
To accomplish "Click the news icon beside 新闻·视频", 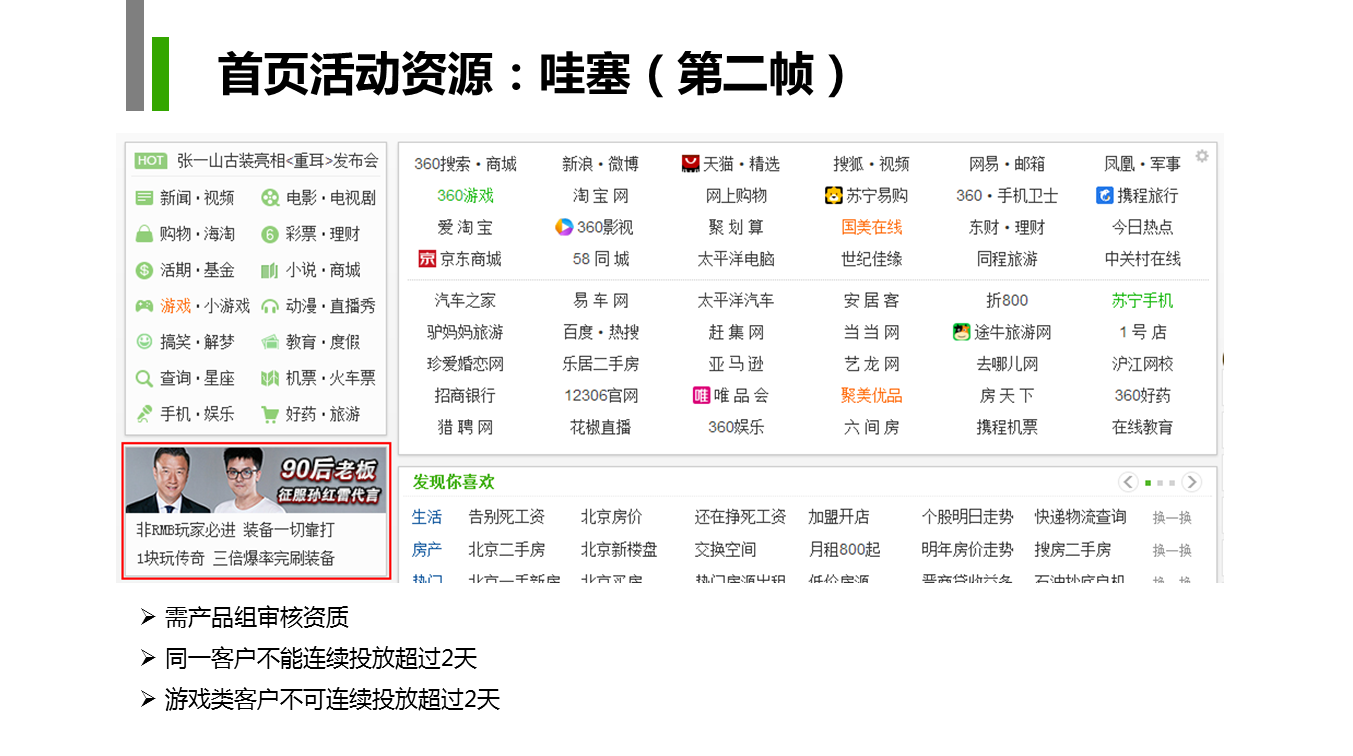I will pos(144,198).
